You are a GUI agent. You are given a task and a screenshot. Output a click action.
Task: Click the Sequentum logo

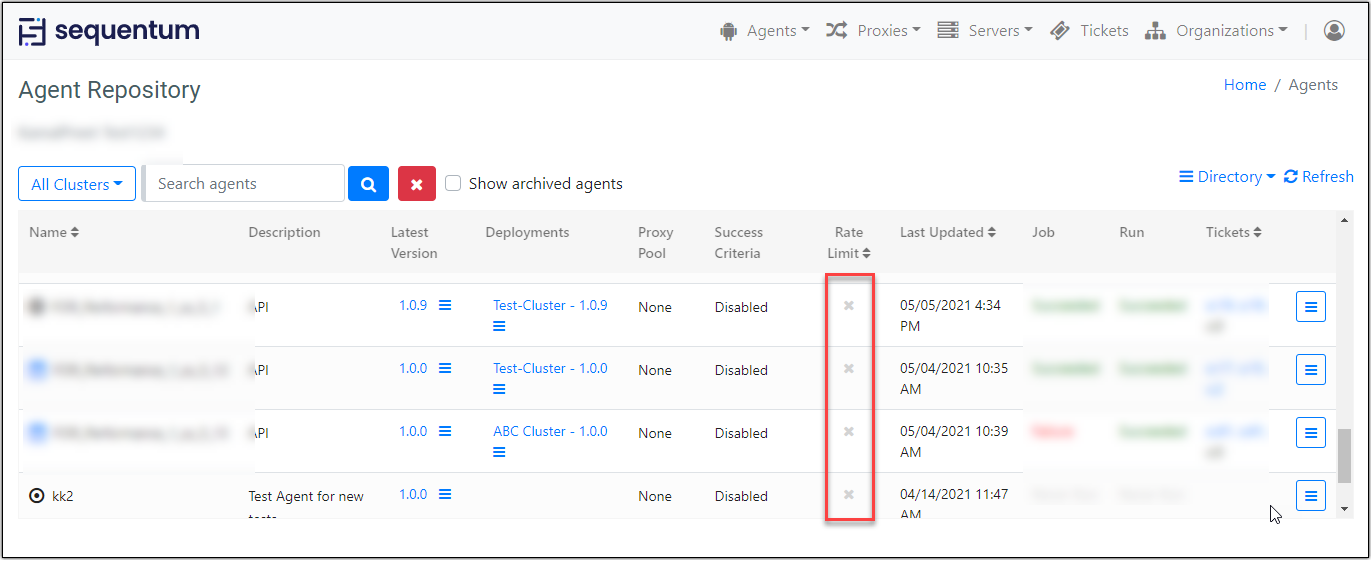[x=109, y=31]
